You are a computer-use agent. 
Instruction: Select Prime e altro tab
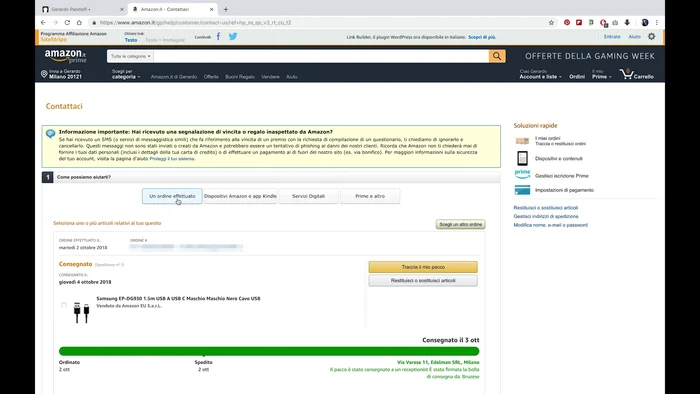(370, 196)
